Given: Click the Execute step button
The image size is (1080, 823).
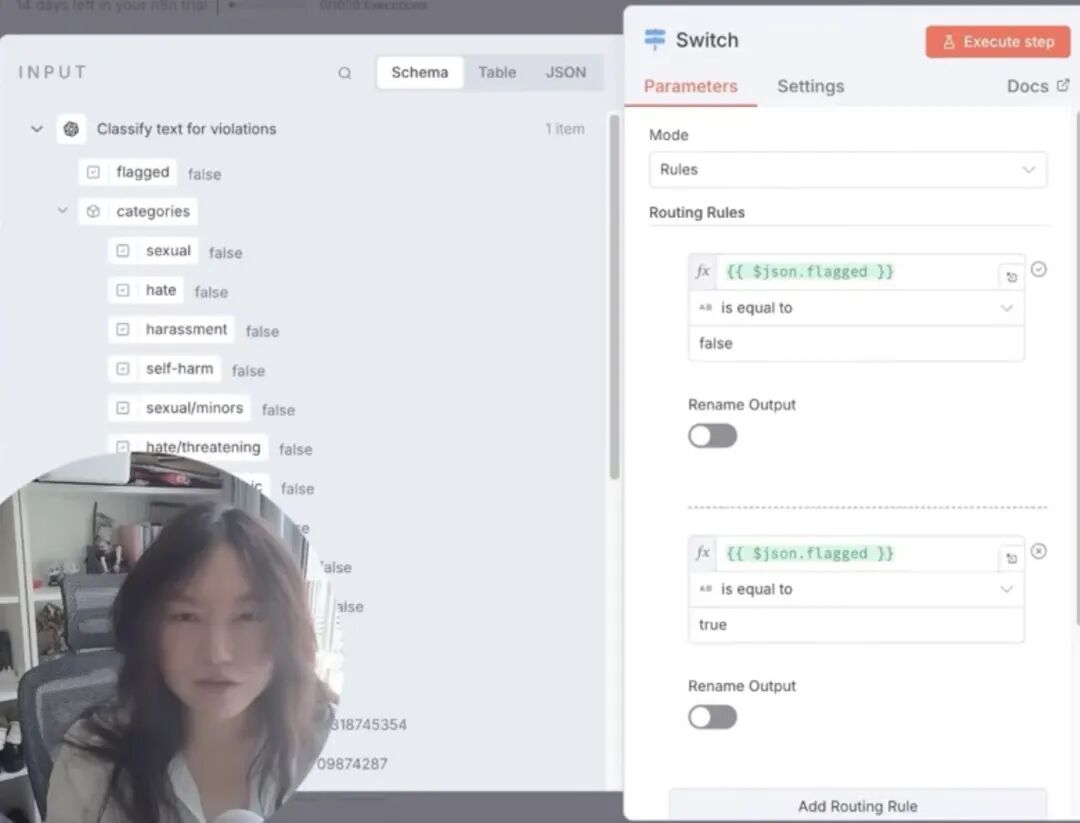Looking at the screenshot, I should pos(998,41).
